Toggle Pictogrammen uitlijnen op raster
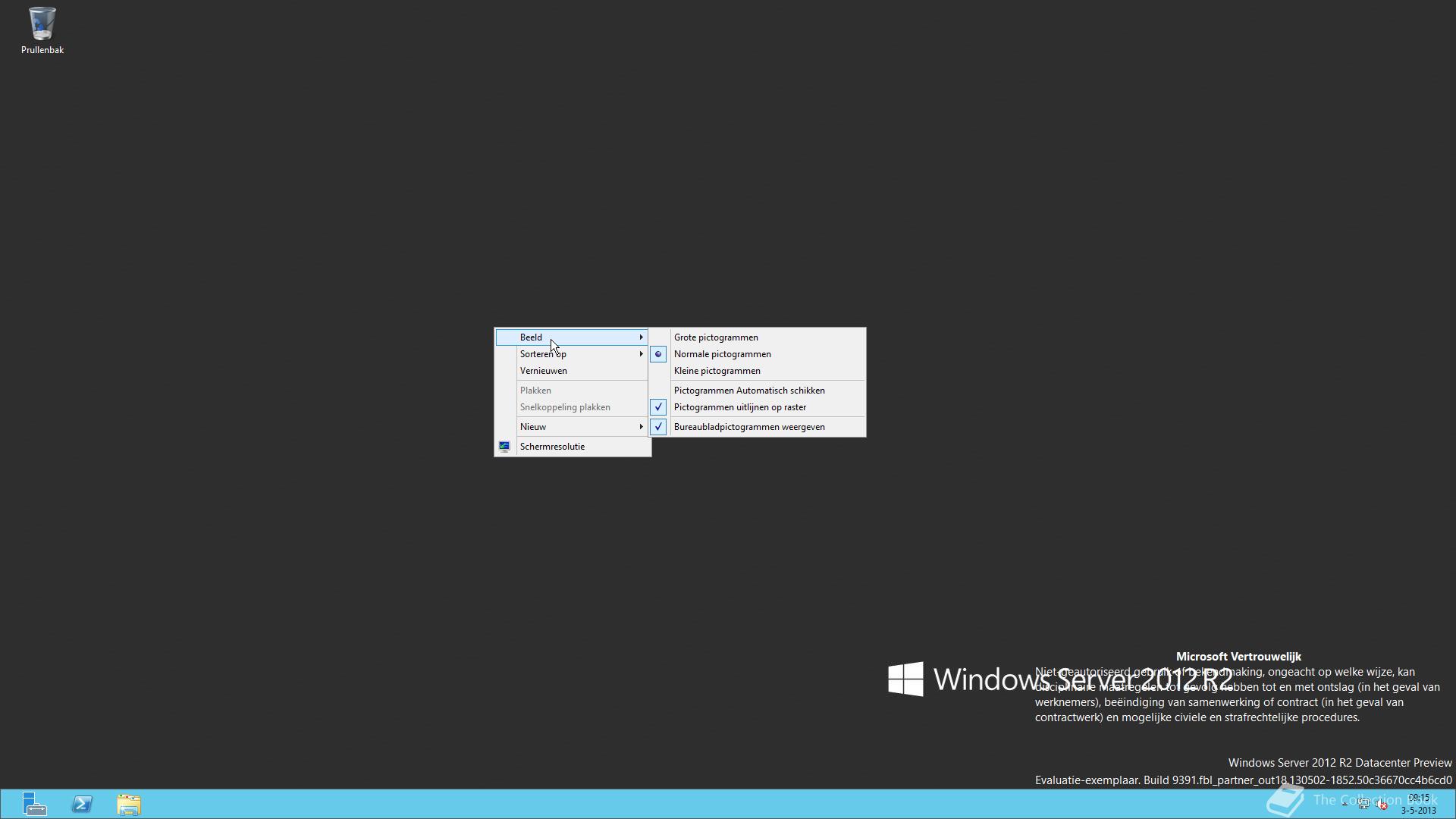The width and height of the screenshot is (1456, 819). coord(757,407)
